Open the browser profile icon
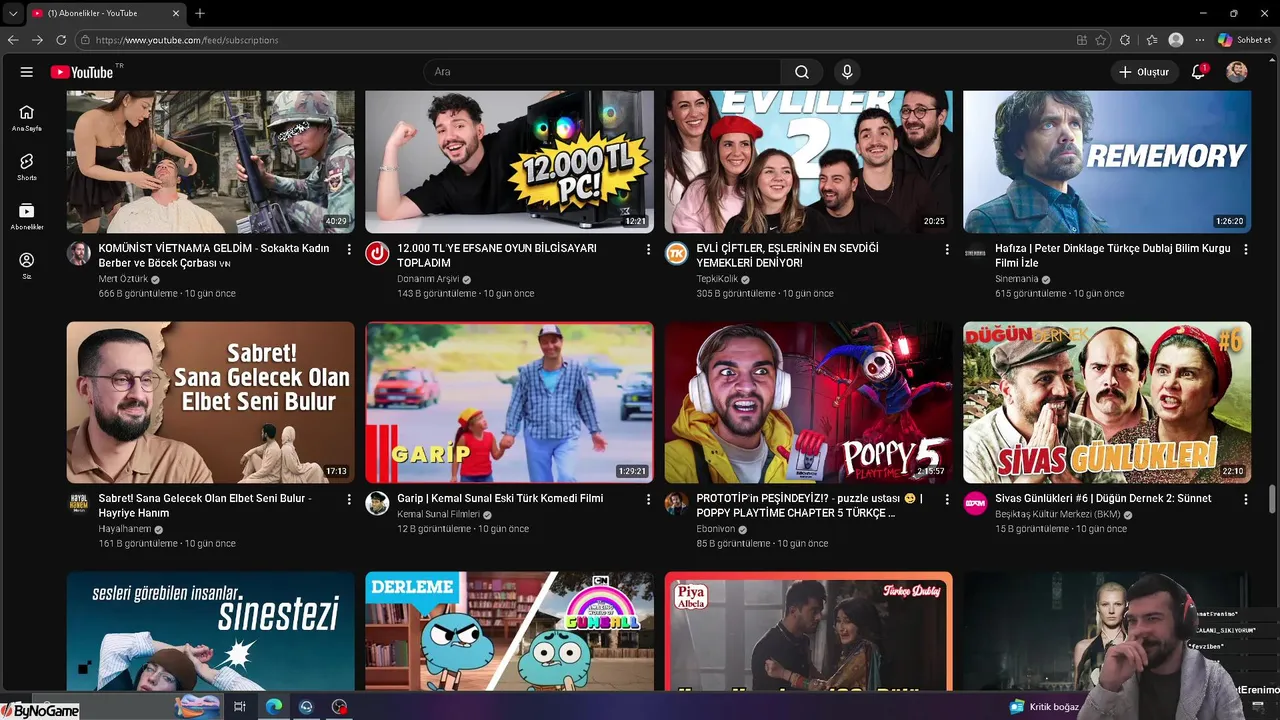Viewport: 1280px width, 720px height. [x=1176, y=40]
